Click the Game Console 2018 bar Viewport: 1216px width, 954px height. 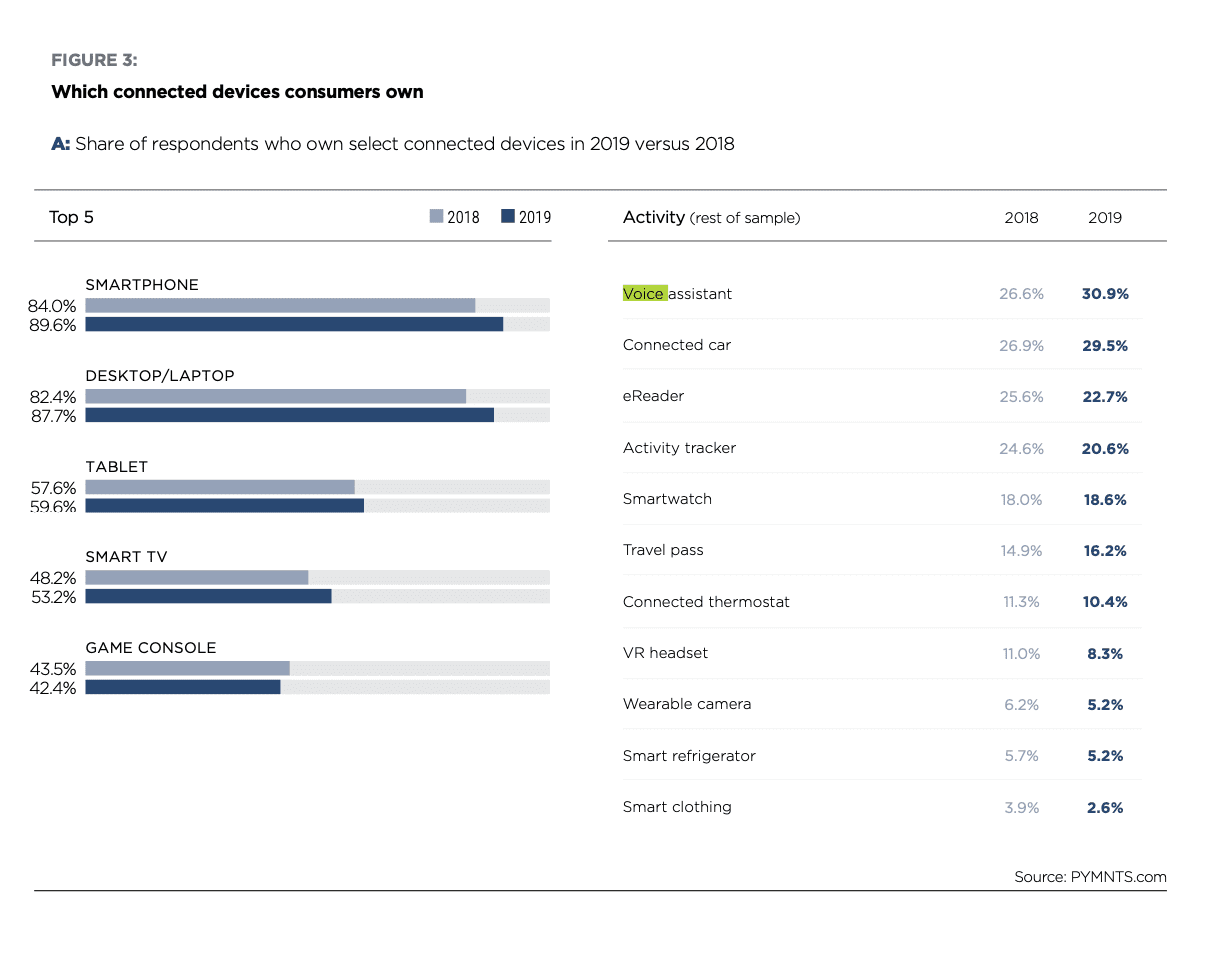[x=187, y=668]
